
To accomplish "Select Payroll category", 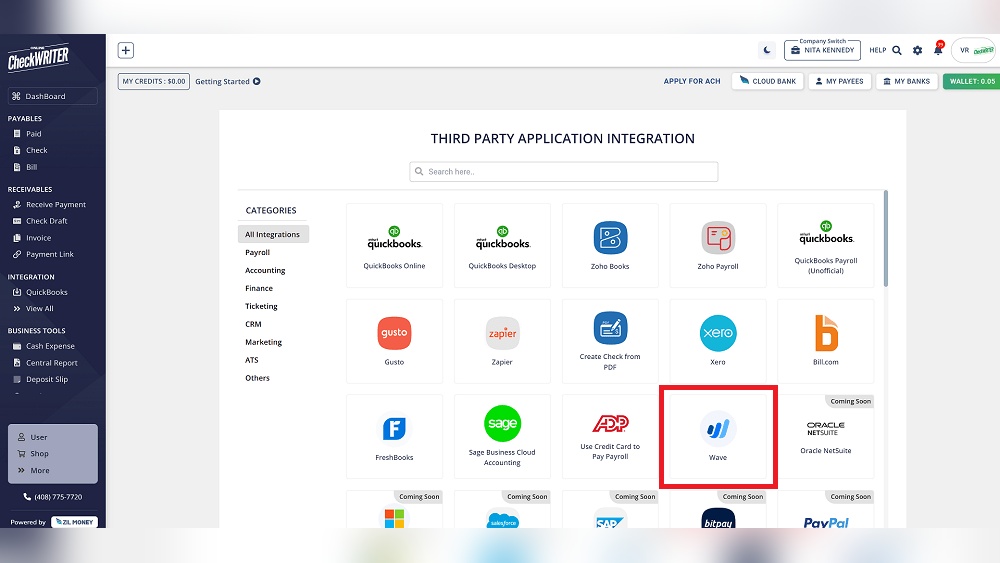I will tap(258, 252).
